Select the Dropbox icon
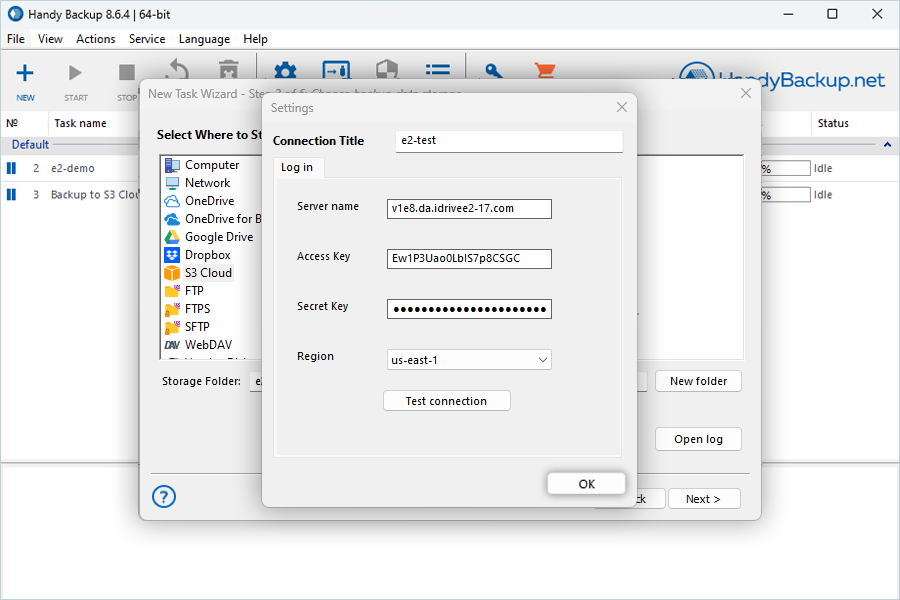The width and height of the screenshot is (900, 600). click(x=172, y=254)
